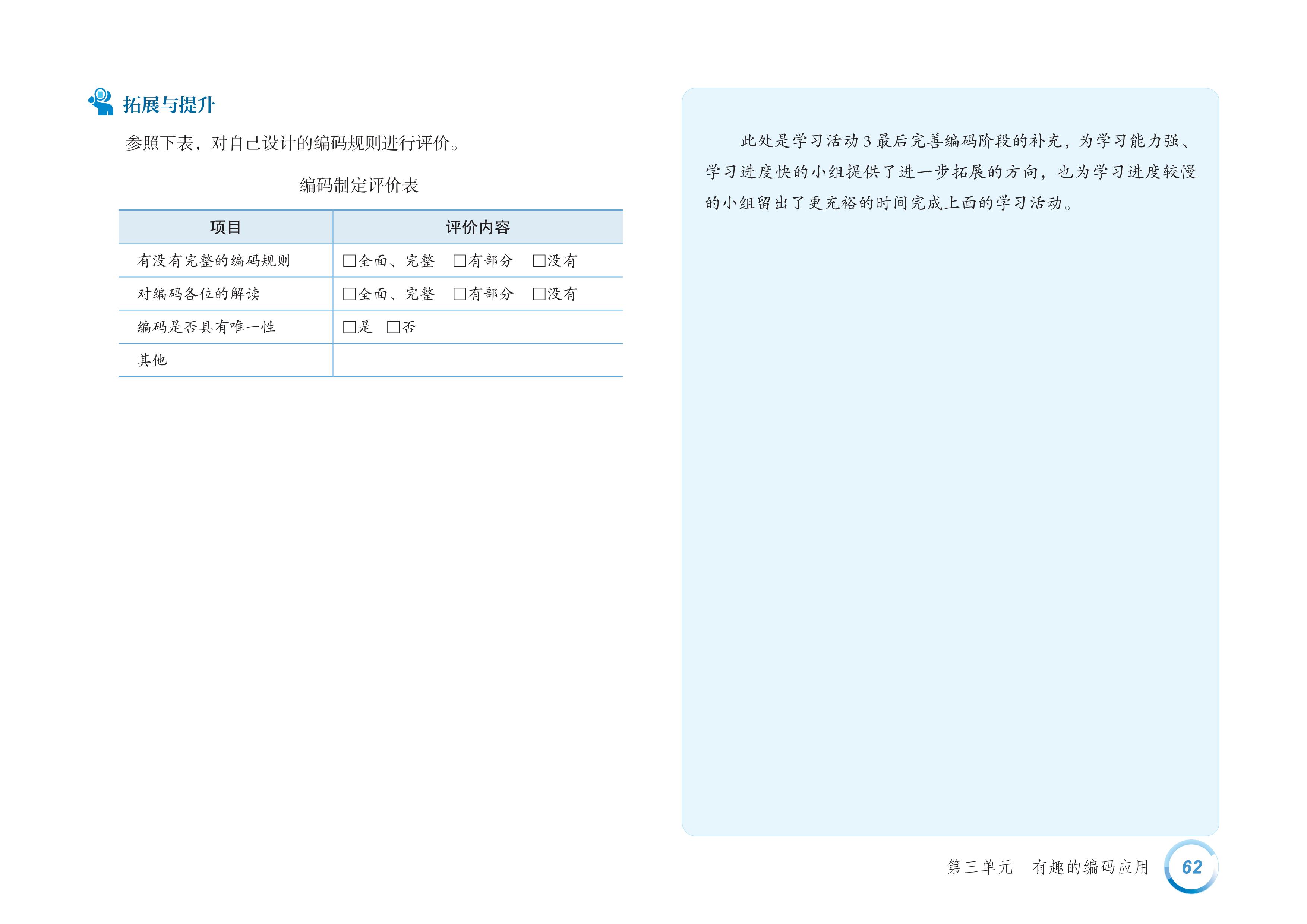Click the elephant icon beside 拓展与提升
This screenshot has height=924, width=1307.
pos(101,102)
